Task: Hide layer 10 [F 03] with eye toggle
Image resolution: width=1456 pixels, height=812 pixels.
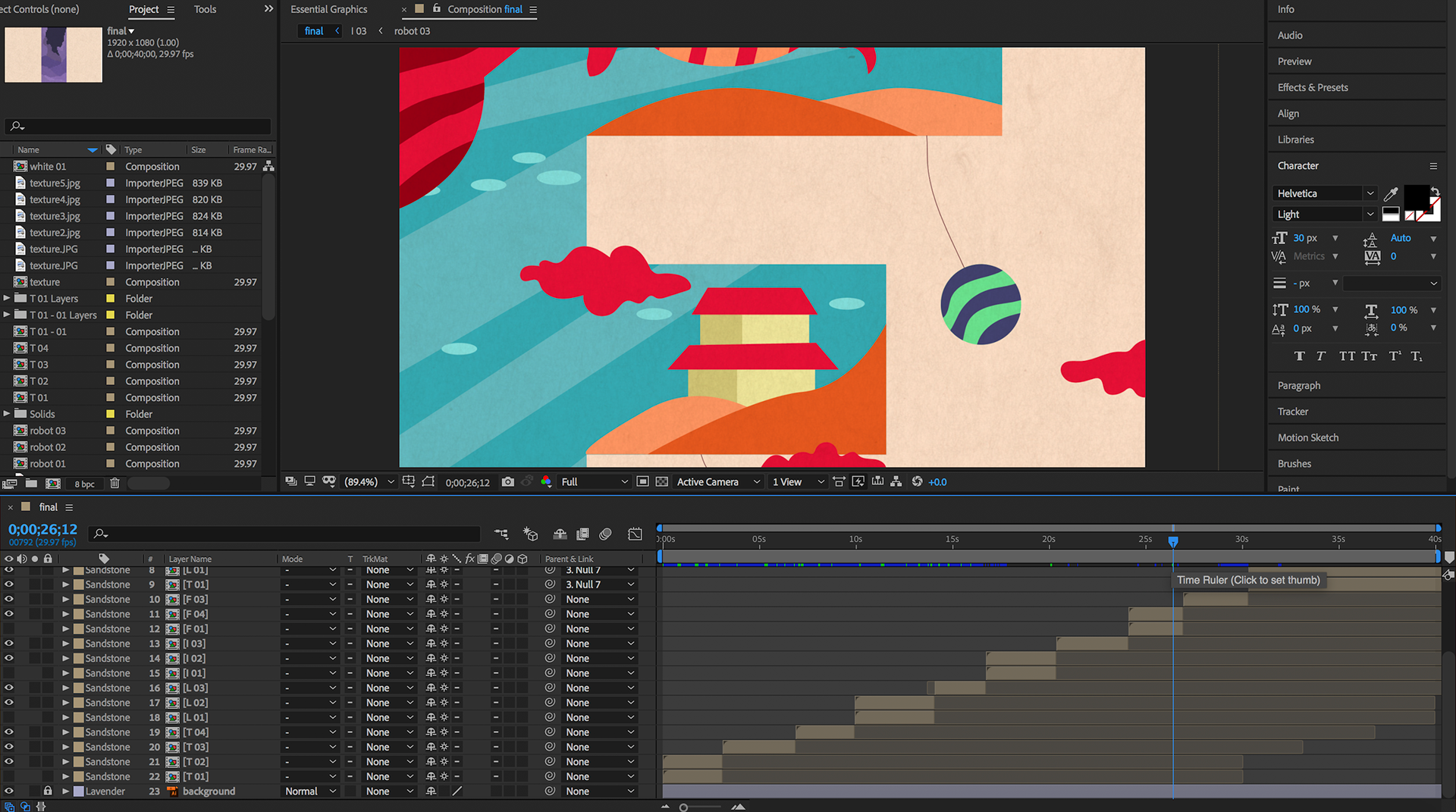Action: pyautogui.click(x=9, y=599)
